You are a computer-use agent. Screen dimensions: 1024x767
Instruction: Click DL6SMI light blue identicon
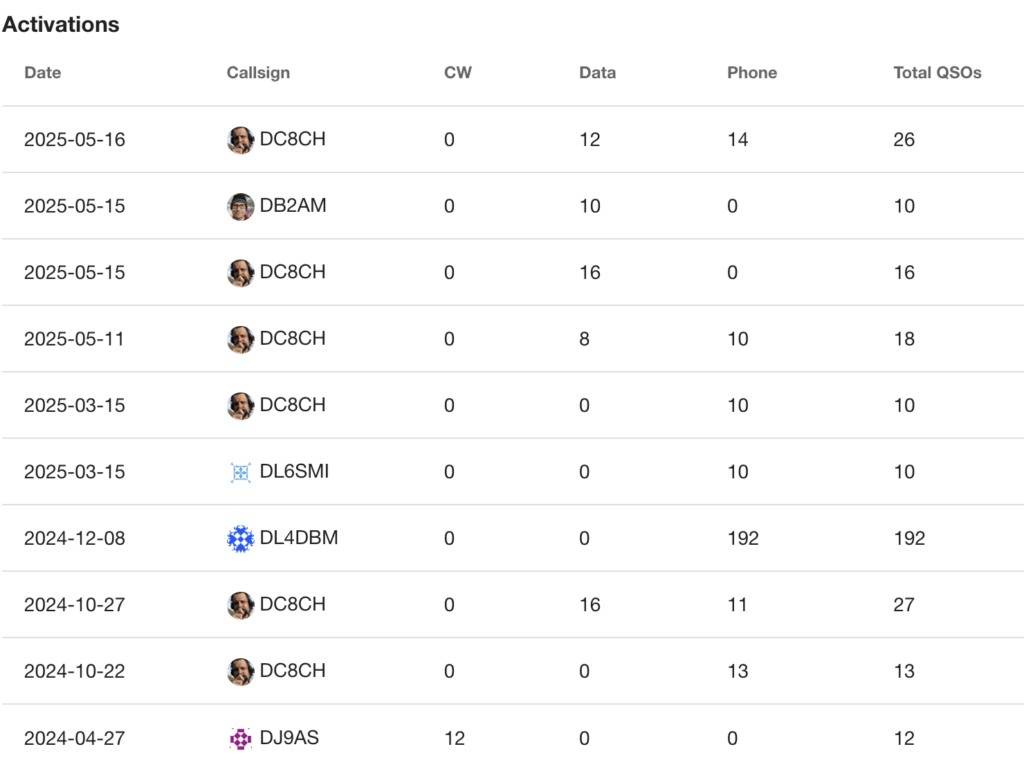tap(240, 472)
